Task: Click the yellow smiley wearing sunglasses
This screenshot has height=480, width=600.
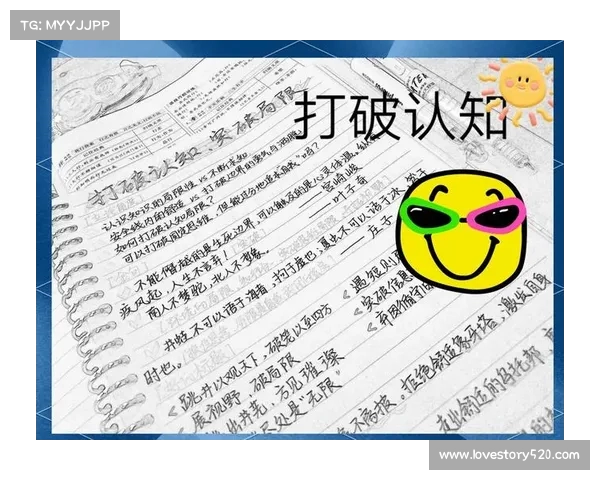Action: [x=462, y=230]
